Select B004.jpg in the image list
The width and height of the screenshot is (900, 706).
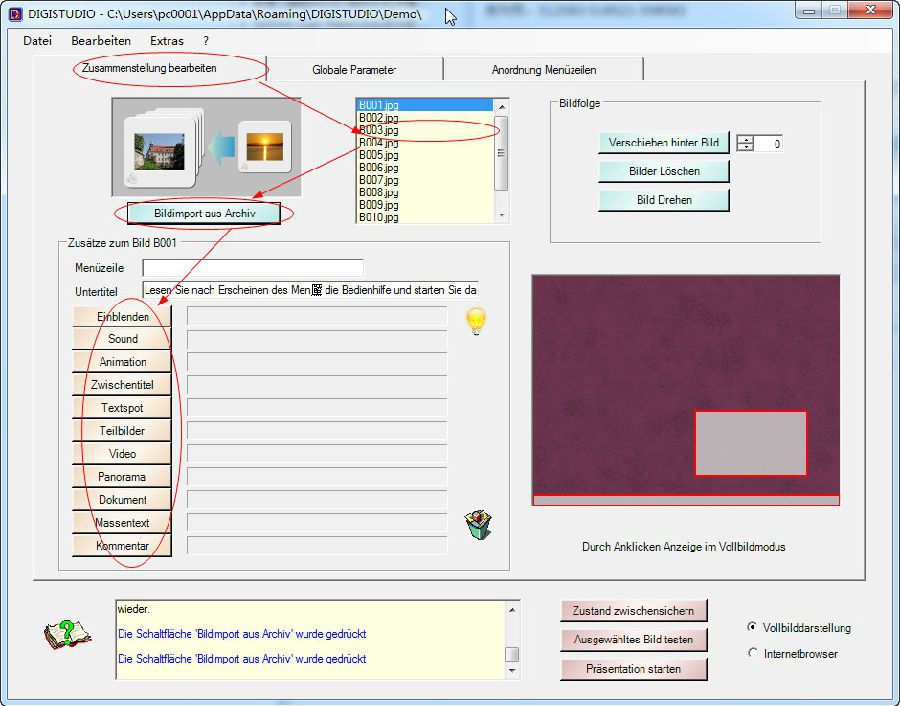[x=425, y=142]
